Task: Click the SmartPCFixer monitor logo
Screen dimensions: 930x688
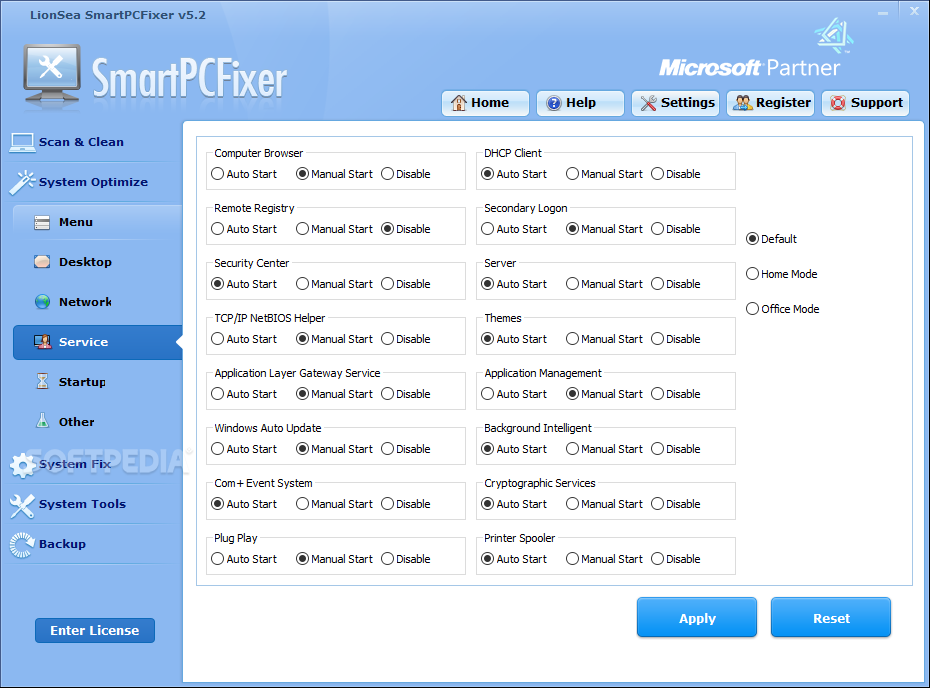Action: [x=52, y=76]
